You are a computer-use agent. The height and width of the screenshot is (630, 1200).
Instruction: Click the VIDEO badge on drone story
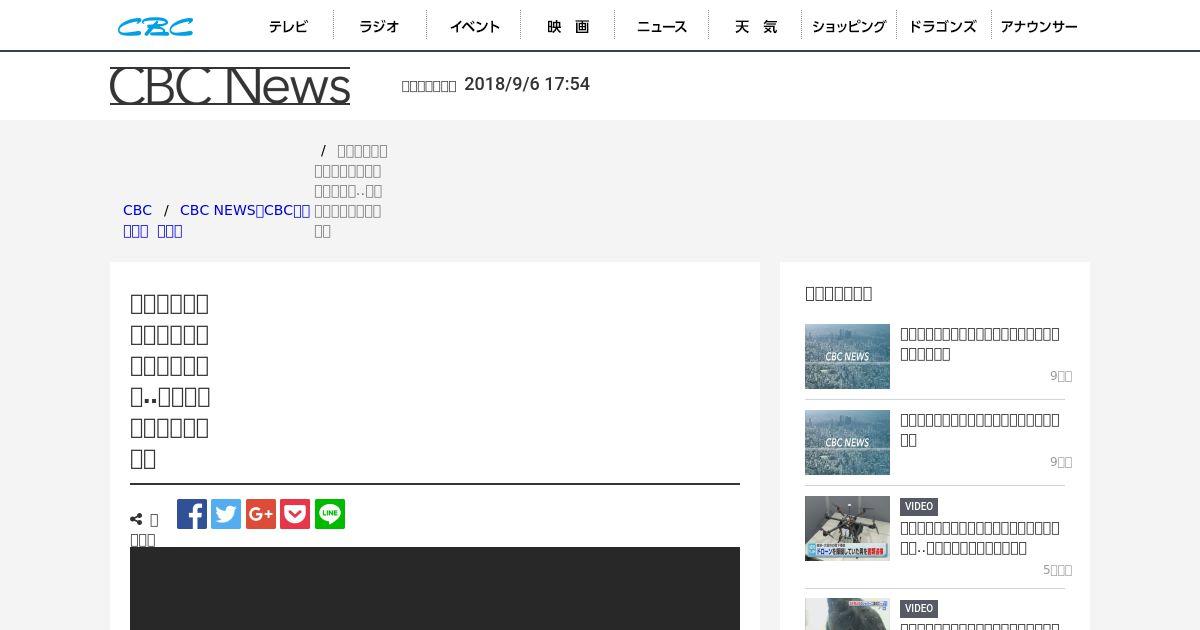pos(919,507)
